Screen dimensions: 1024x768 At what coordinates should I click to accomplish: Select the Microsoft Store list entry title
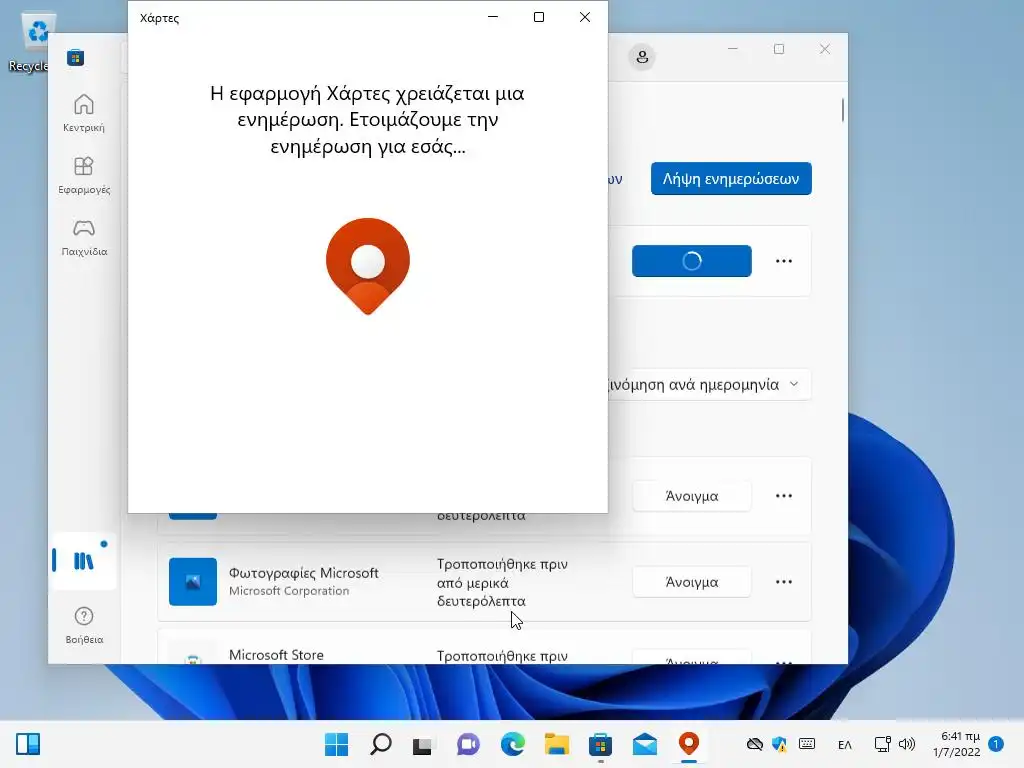[x=276, y=654]
